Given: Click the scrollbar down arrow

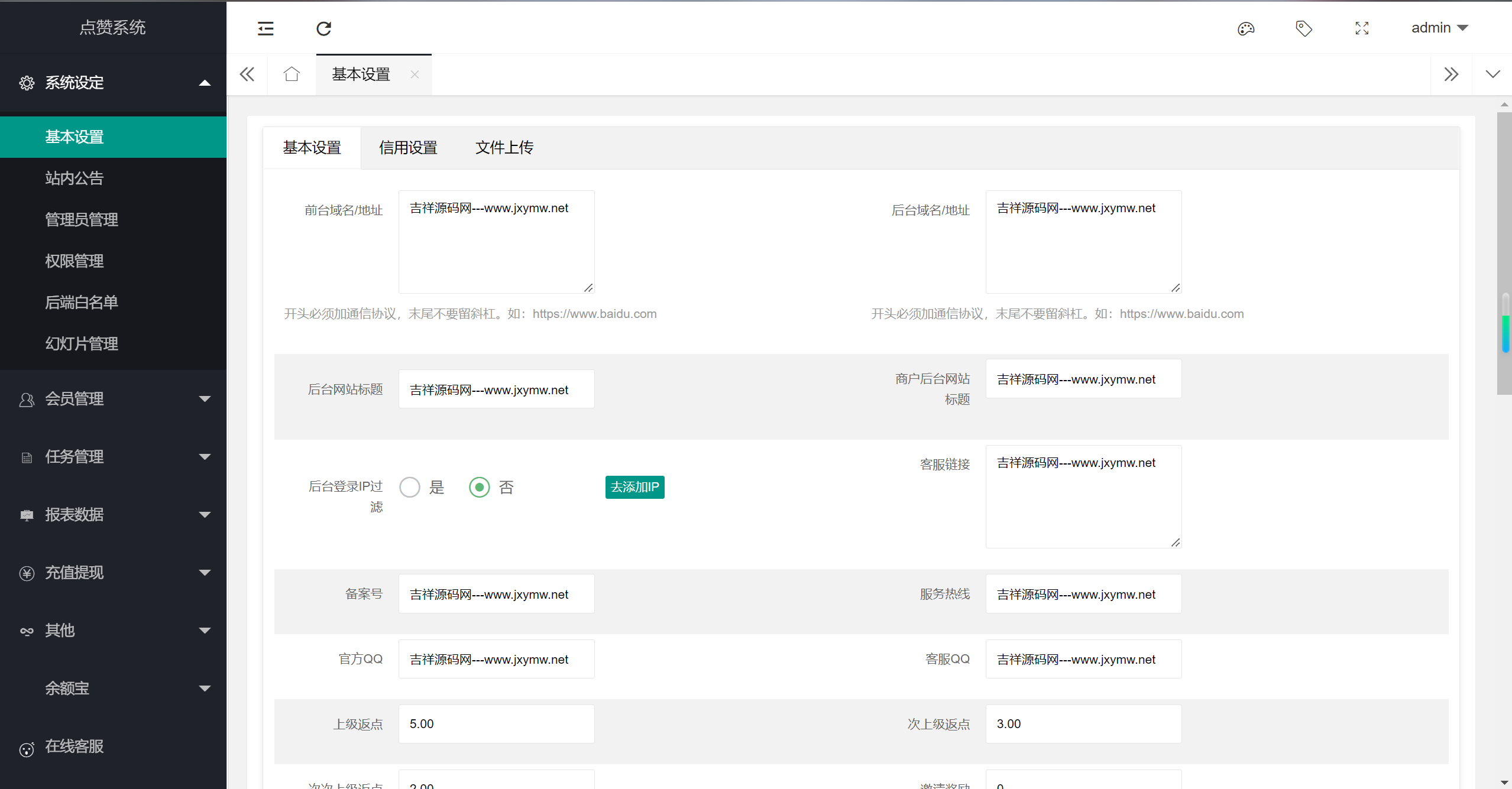Looking at the screenshot, I should [1504, 783].
